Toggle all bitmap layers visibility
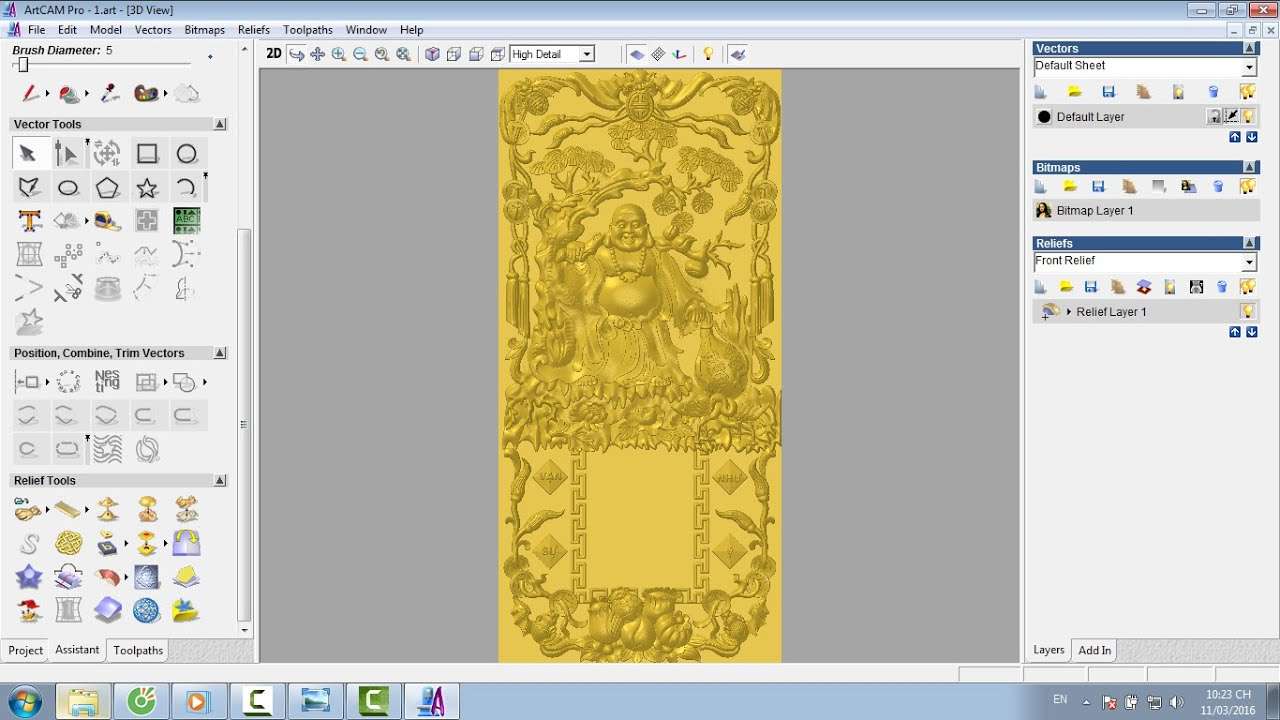 click(1247, 186)
